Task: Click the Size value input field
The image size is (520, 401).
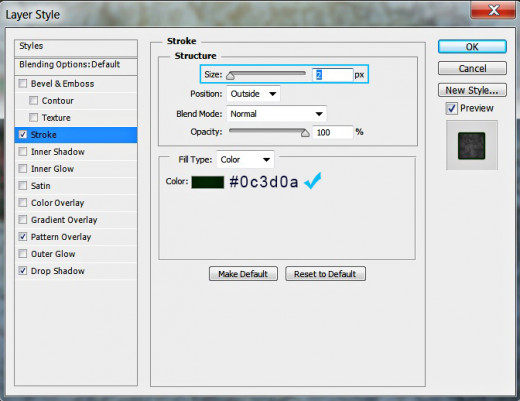Action: pos(332,75)
